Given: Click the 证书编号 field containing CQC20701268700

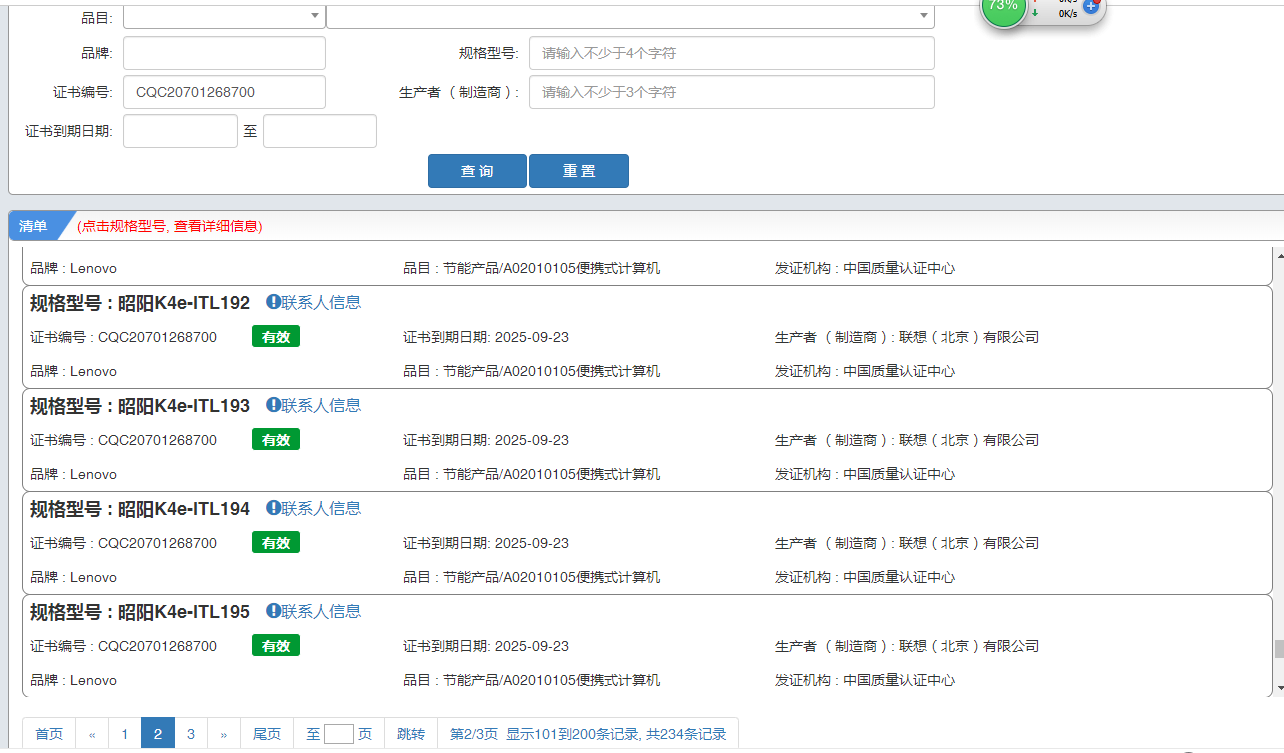Looking at the screenshot, I should click(224, 92).
